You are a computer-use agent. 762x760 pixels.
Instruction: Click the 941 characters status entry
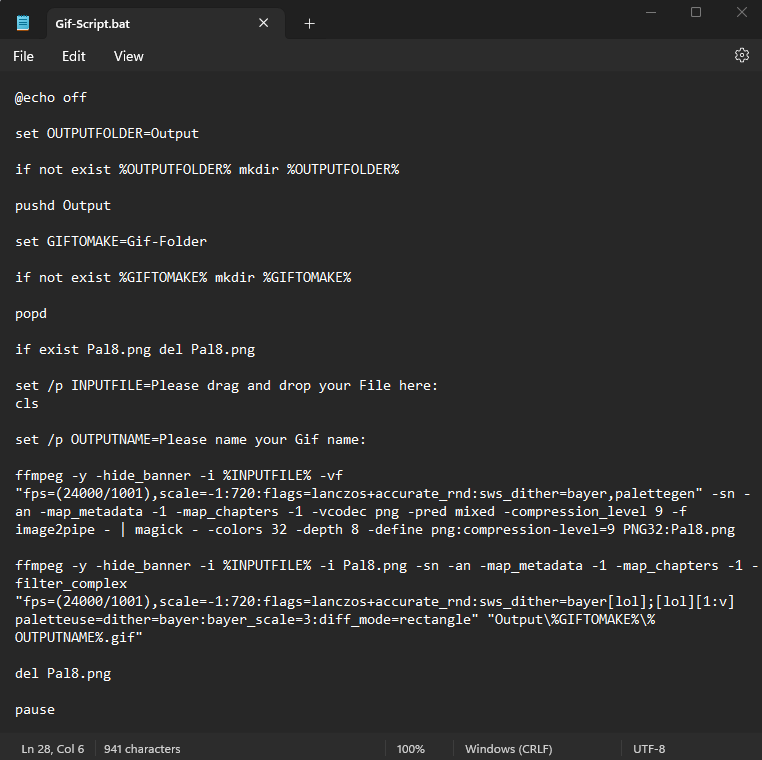click(x=142, y=749)
